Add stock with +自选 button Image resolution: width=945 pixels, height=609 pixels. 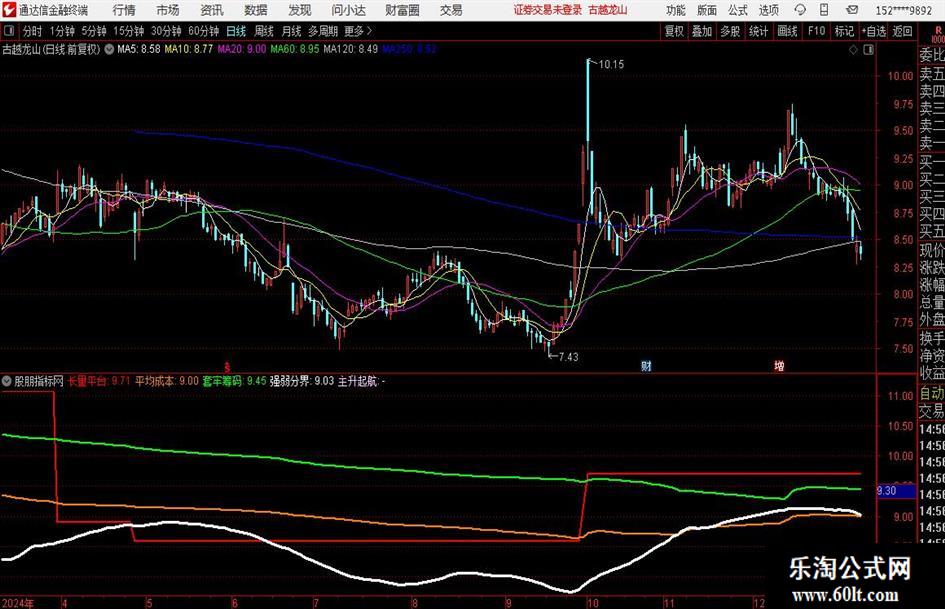tap(874, 31)
